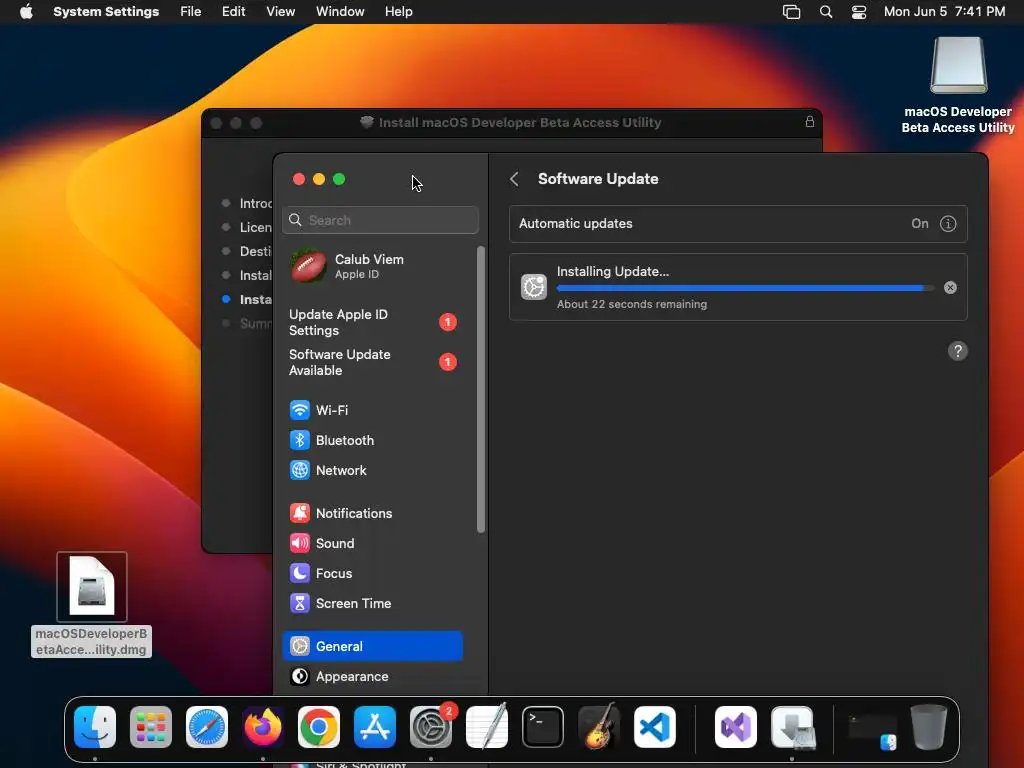Click the date and time clock

pos(944,12)
